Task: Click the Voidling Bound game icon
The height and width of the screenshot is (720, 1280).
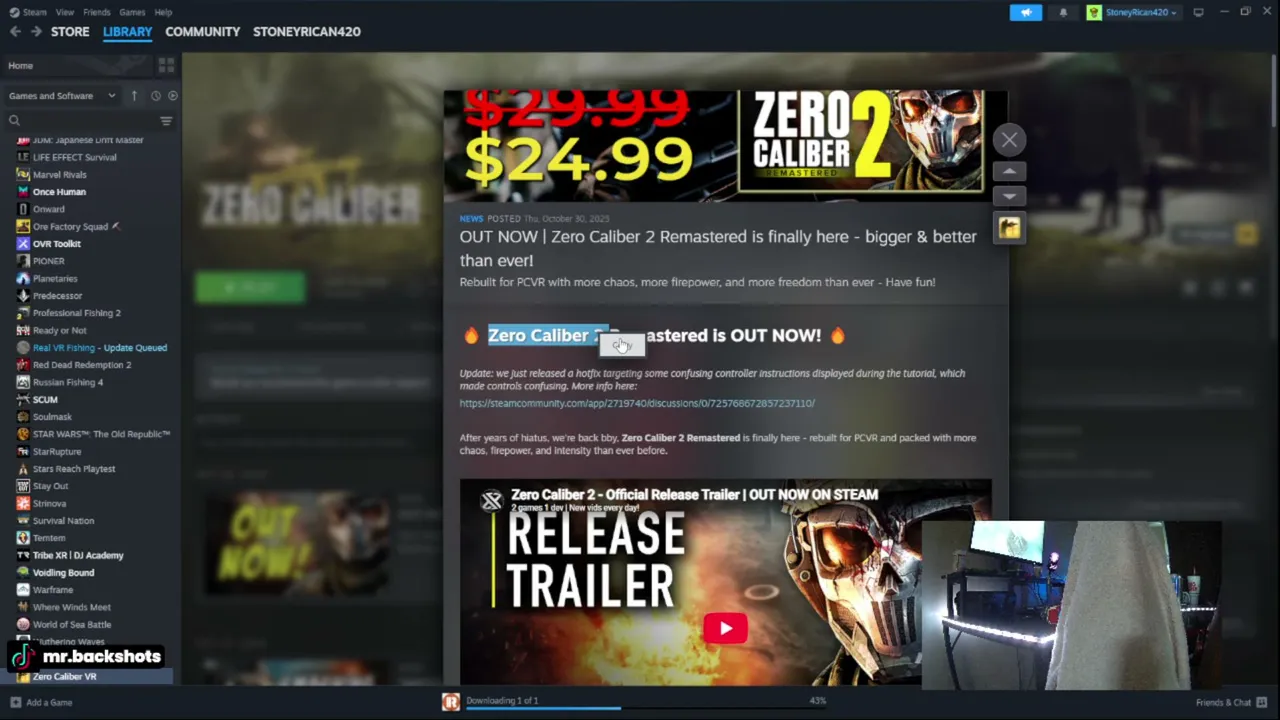Action: (x=23, y=573)
